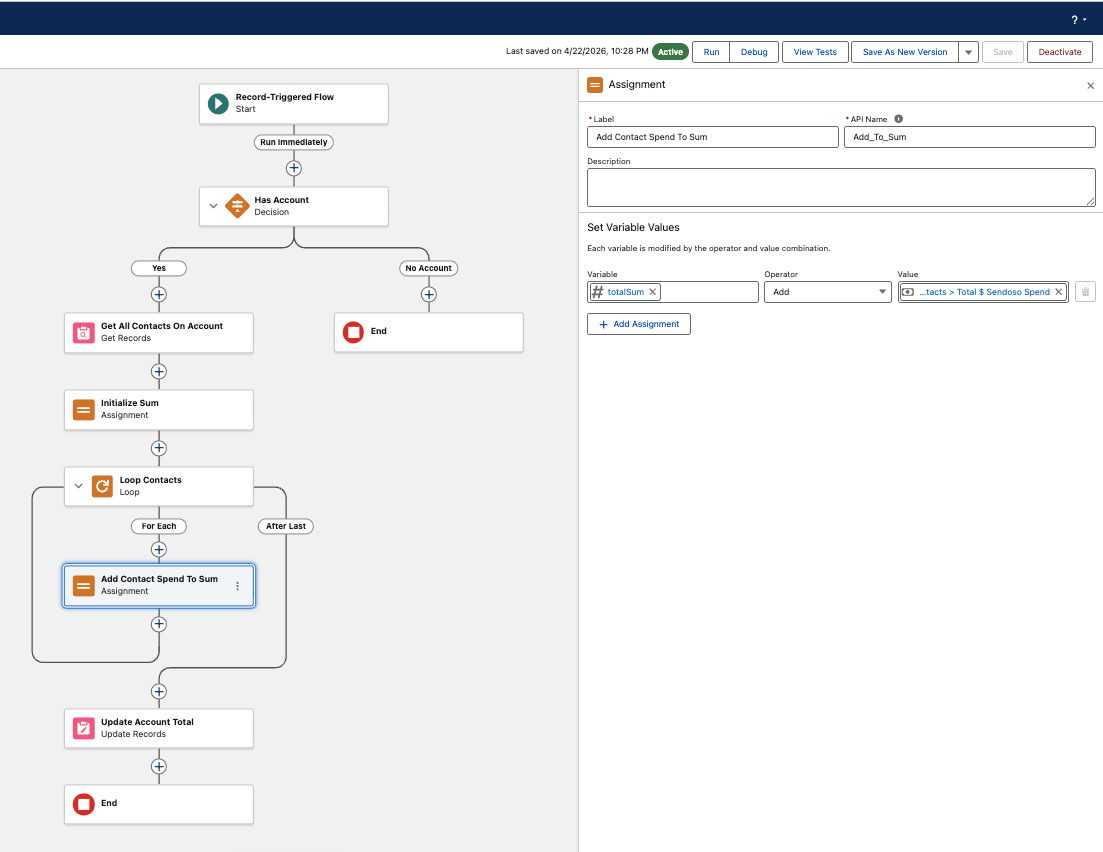The image size is (1103, 852).
Task: Collapse the Loop Contacts element
Action: pos(79,486)
